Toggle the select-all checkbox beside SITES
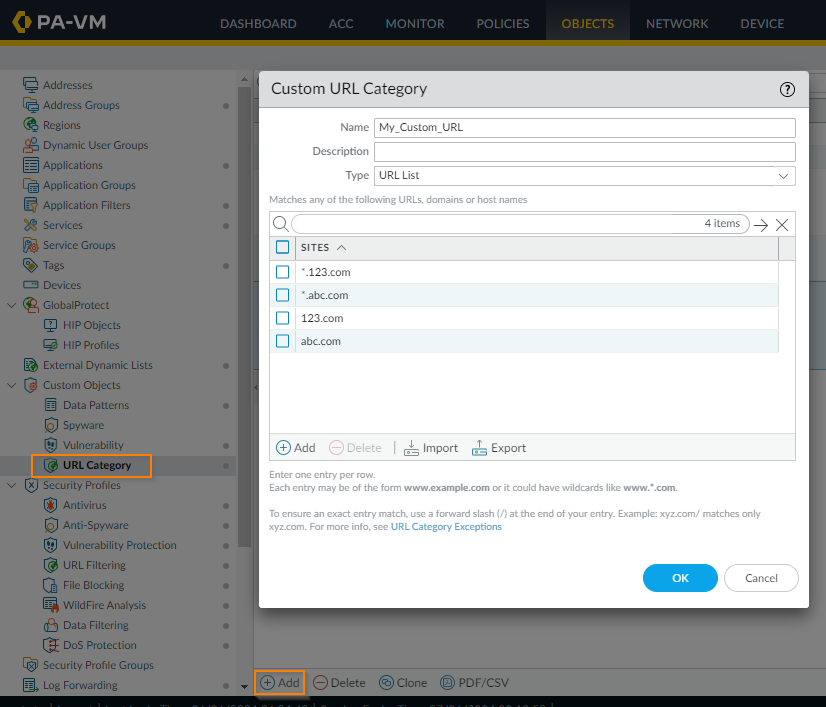Image resolution: width=826 pixels, height=707 pixels. 283,247
